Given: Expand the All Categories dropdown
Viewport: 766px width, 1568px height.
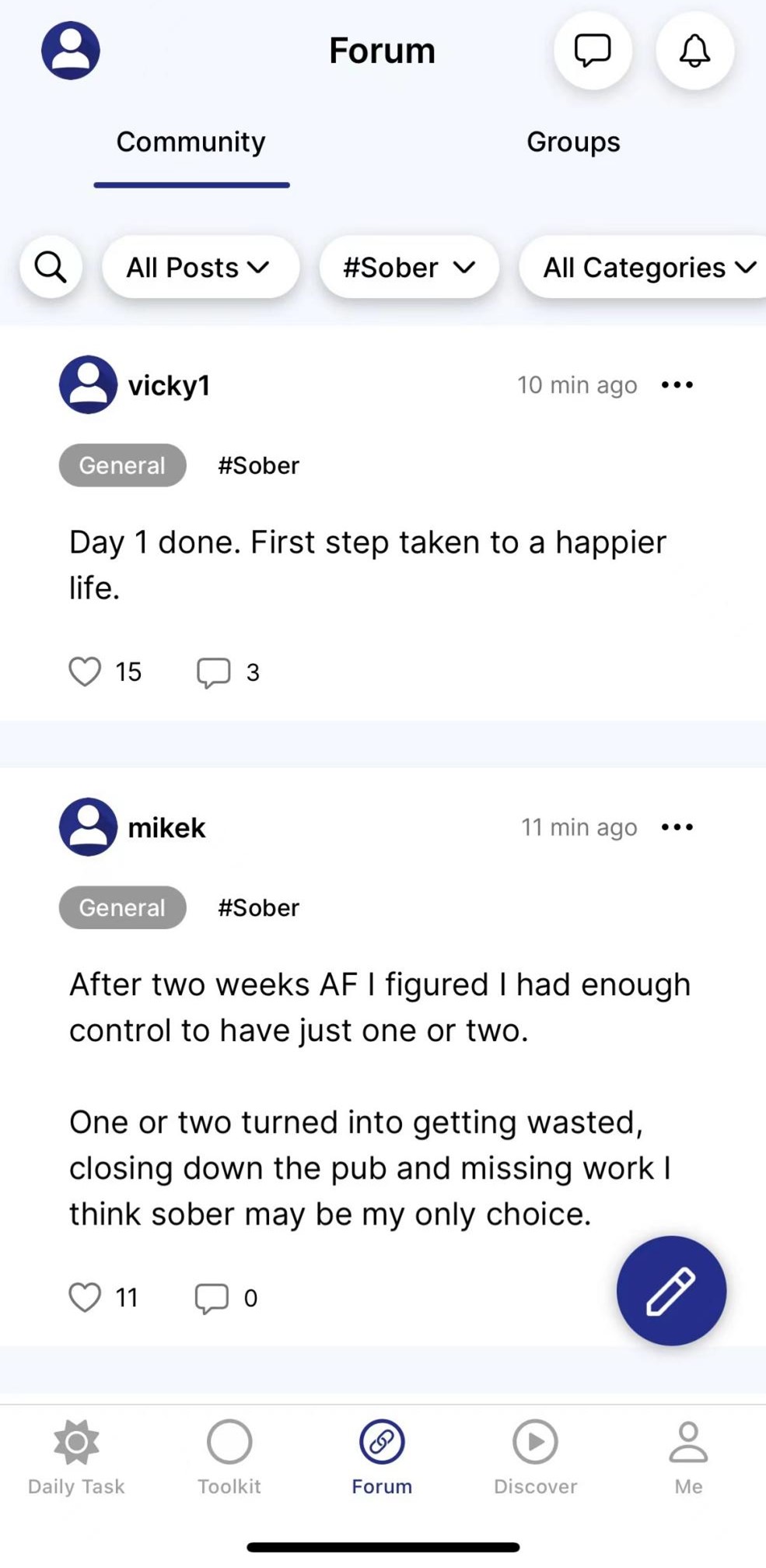Looking at the screenshot, I should click(647, 268).
